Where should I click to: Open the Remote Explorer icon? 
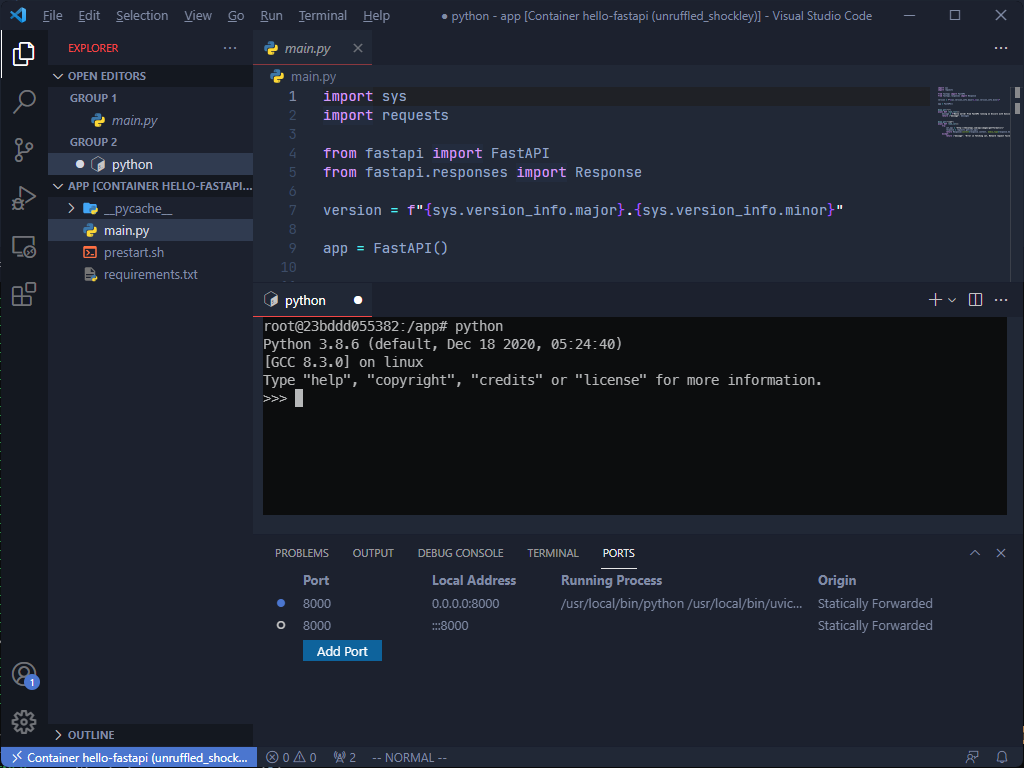(x=24, y=246)
